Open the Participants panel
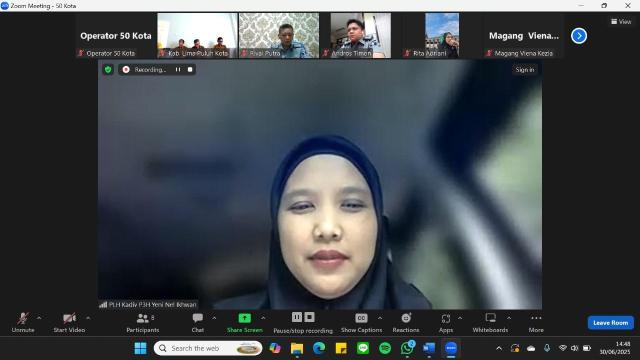Viewport: 640px width, 360px height. tap(142, 322)
